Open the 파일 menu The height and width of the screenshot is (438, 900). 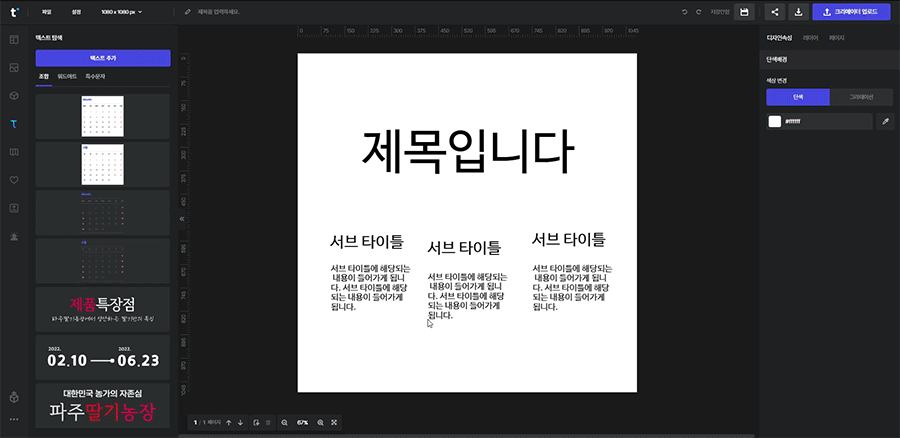click(x=46, y=12)
